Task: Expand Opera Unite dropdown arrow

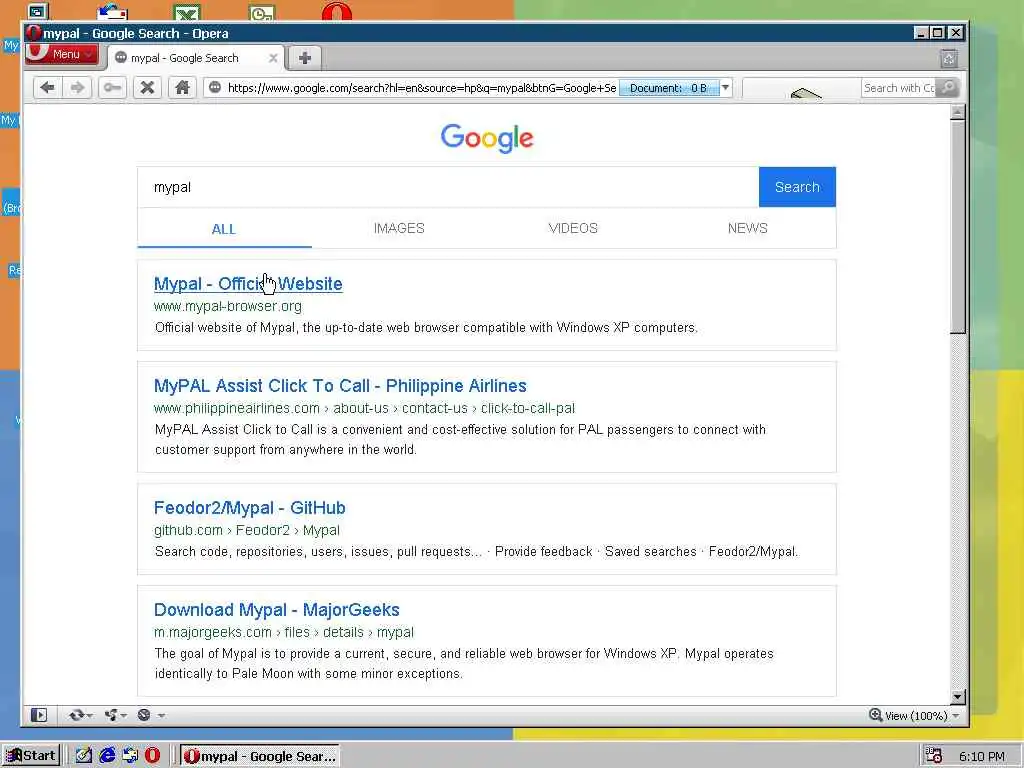Action: pyautogui.click(x=123, y=716)
